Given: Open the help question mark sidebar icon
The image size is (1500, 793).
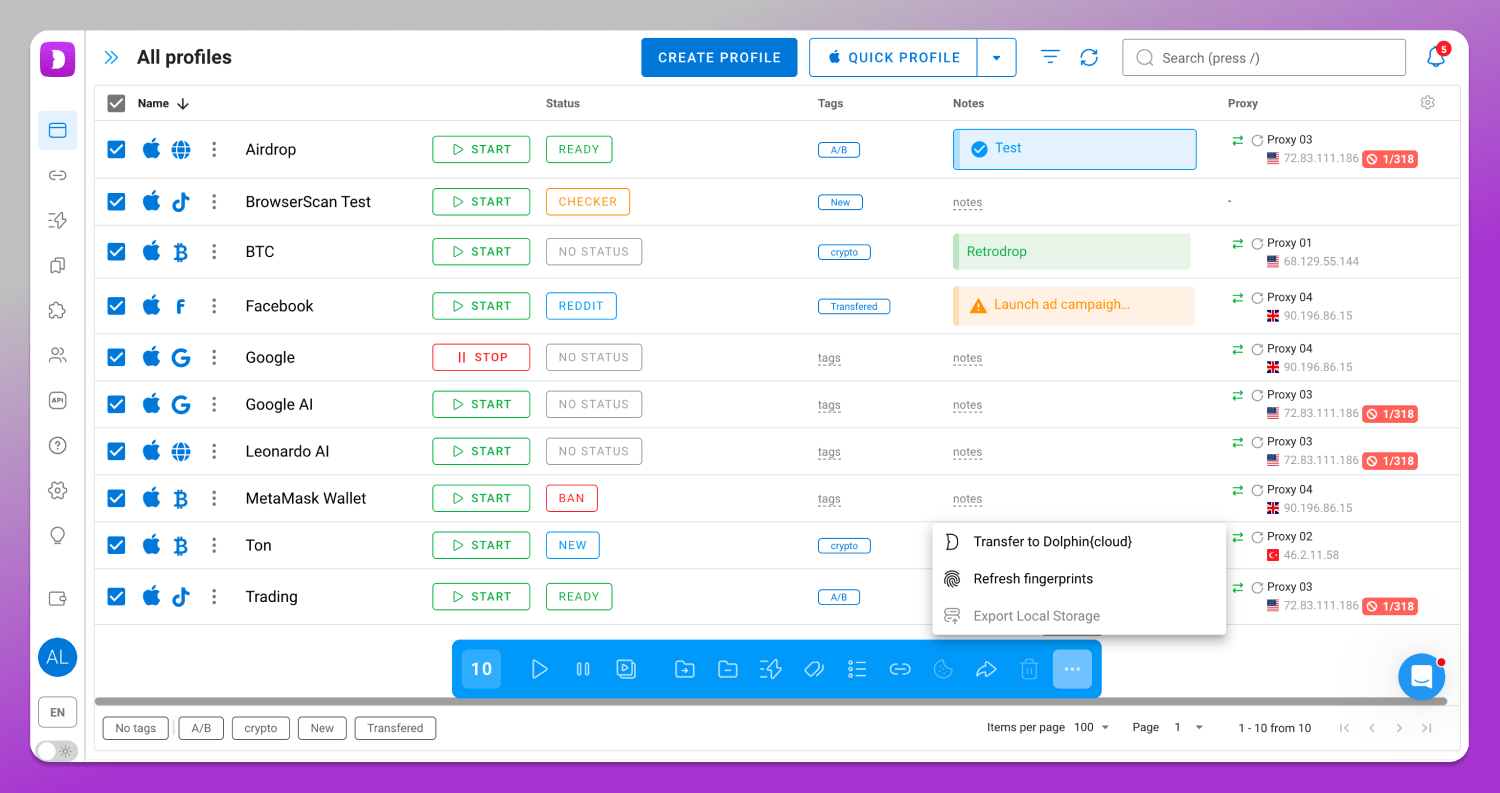Looking at the screenshot, I should tap(57, 445).
